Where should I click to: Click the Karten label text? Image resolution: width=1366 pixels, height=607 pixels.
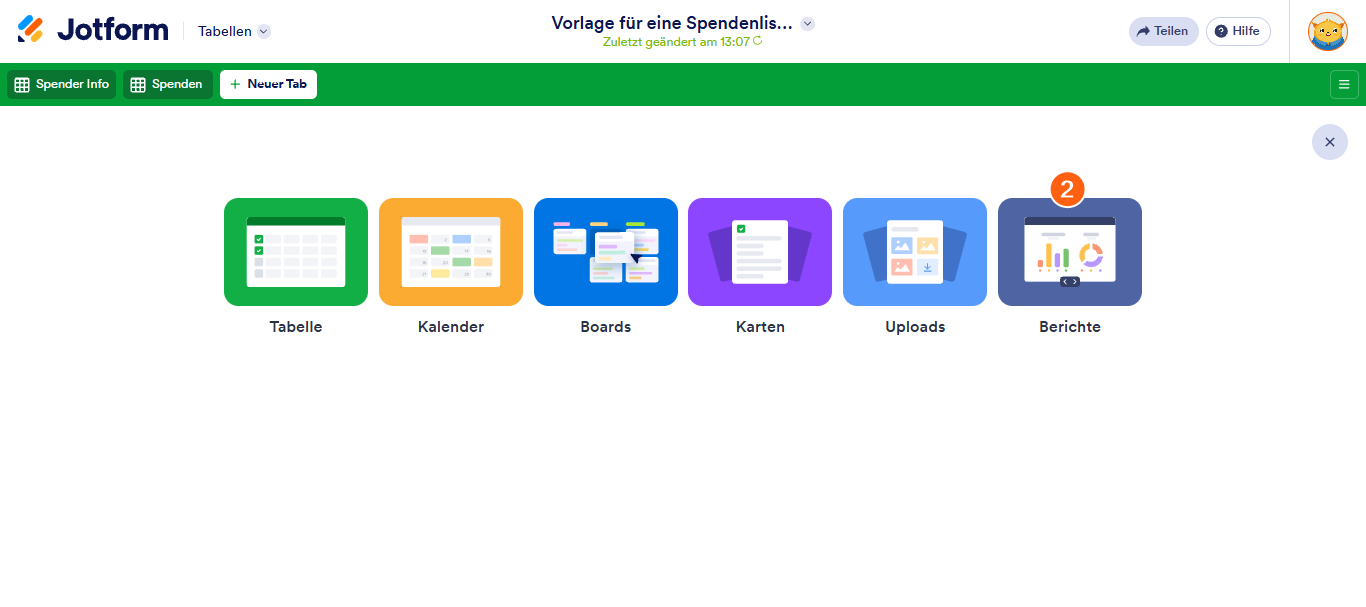pyautogui.click(x=760, y=327)
